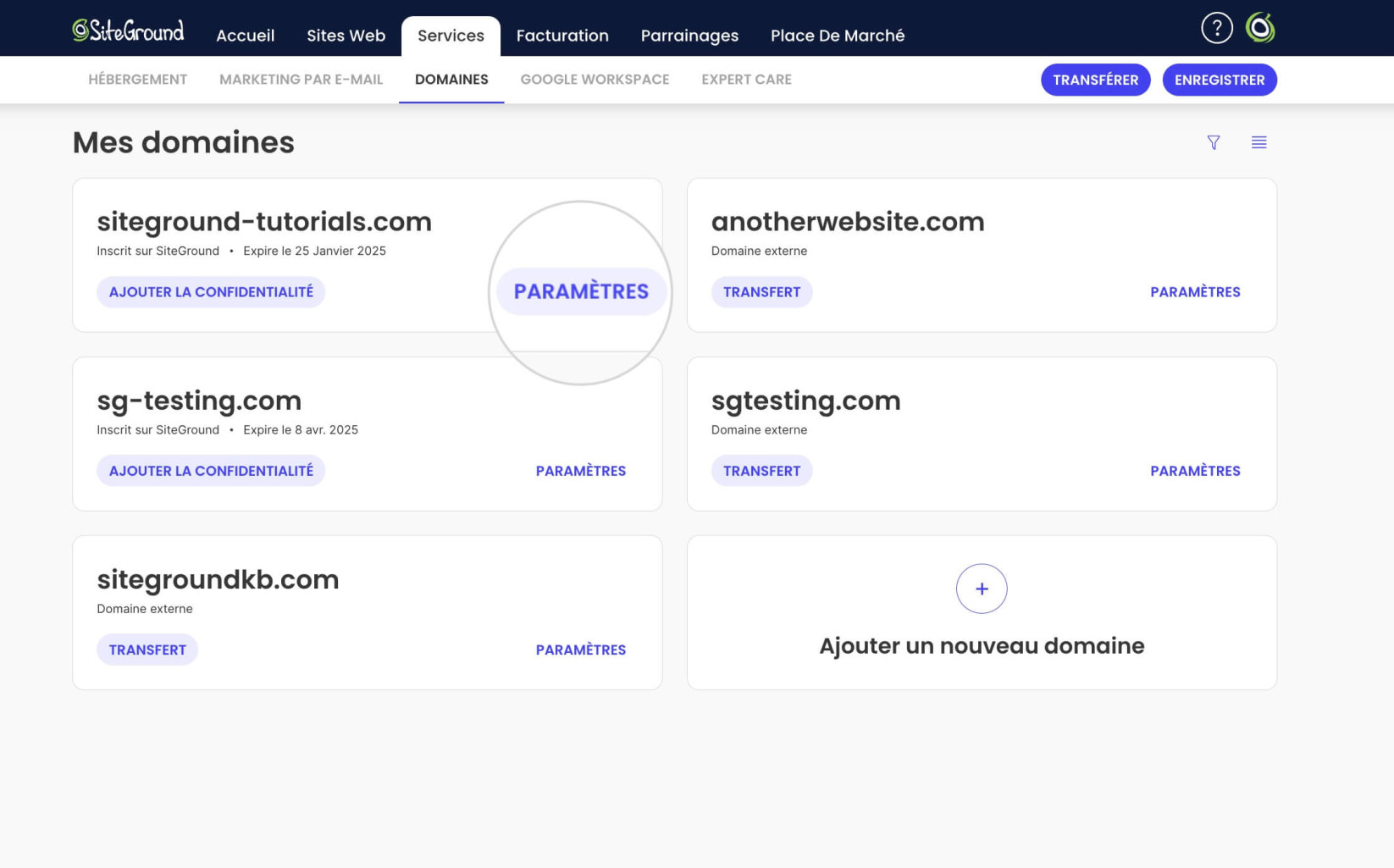This screenshot has height=868, width=1394.
Task: Open Paramètres for sitegroundkb.com
Action: (581, 650)
